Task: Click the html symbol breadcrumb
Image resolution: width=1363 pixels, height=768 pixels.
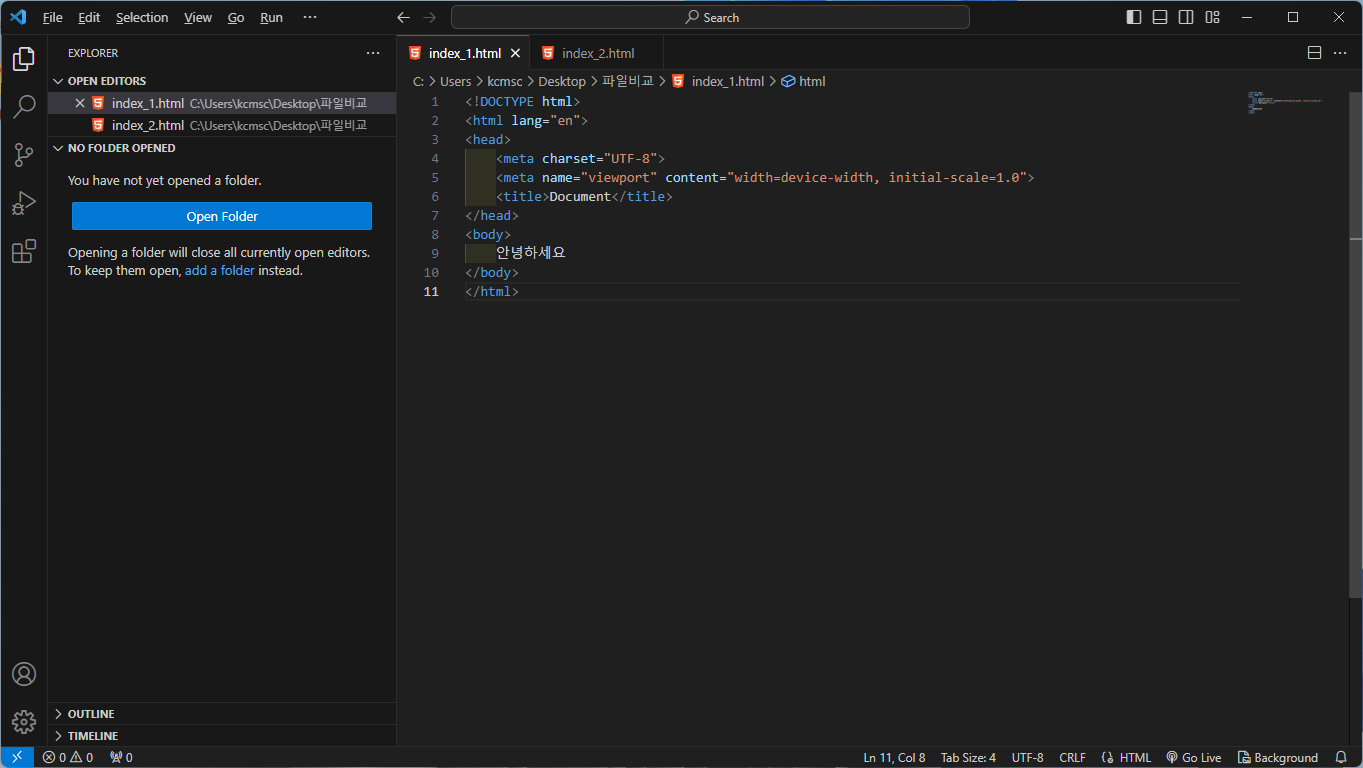Action: 803,81
